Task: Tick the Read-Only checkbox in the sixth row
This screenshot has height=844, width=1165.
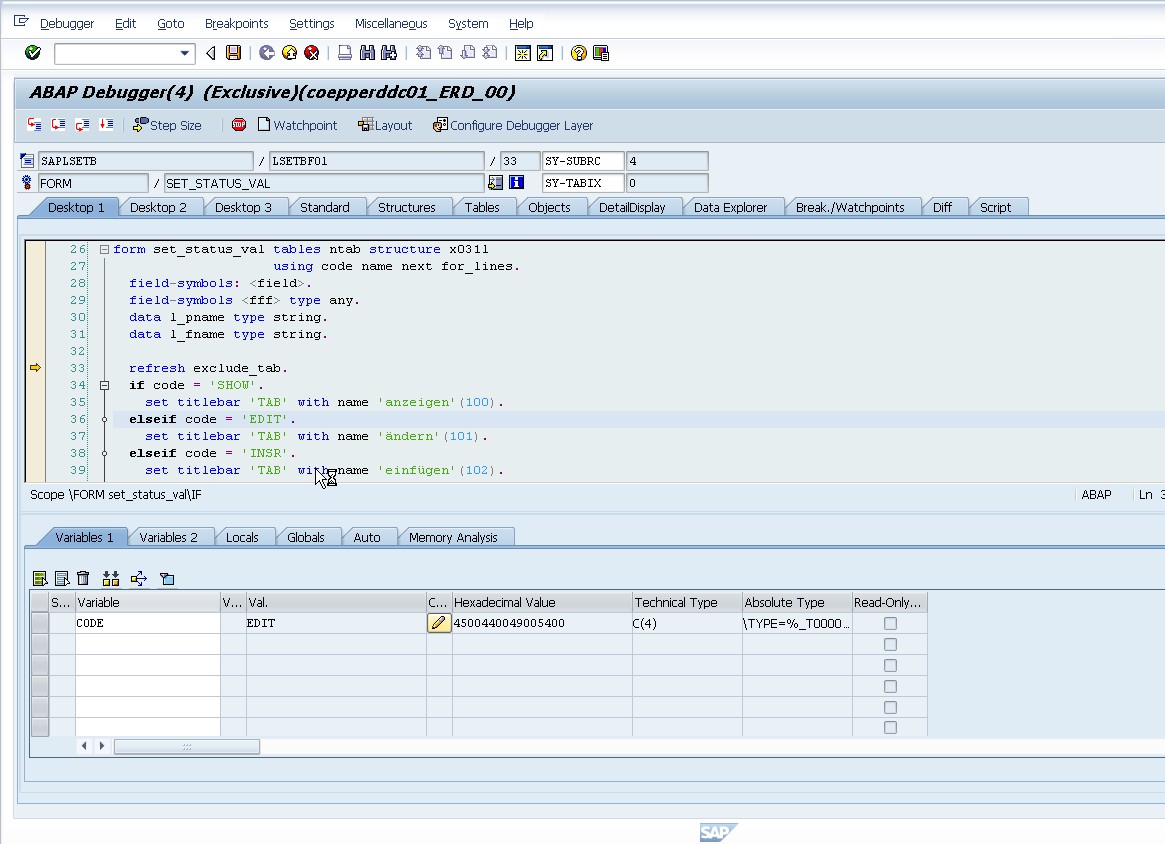Action: [x=890, y=727]
